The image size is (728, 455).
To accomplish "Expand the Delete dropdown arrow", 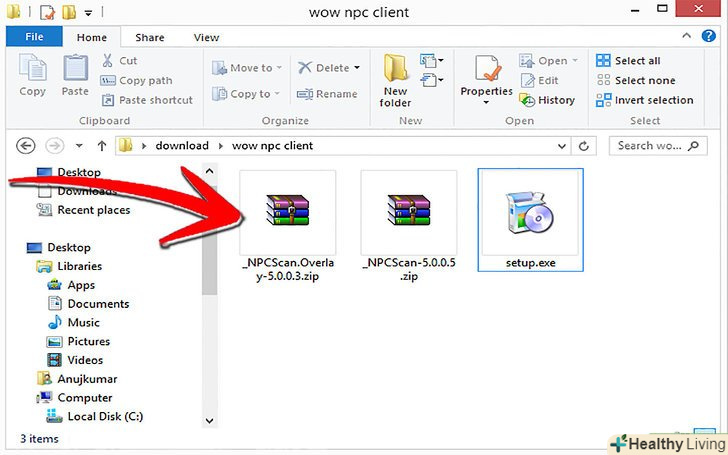I will point(357,68).
